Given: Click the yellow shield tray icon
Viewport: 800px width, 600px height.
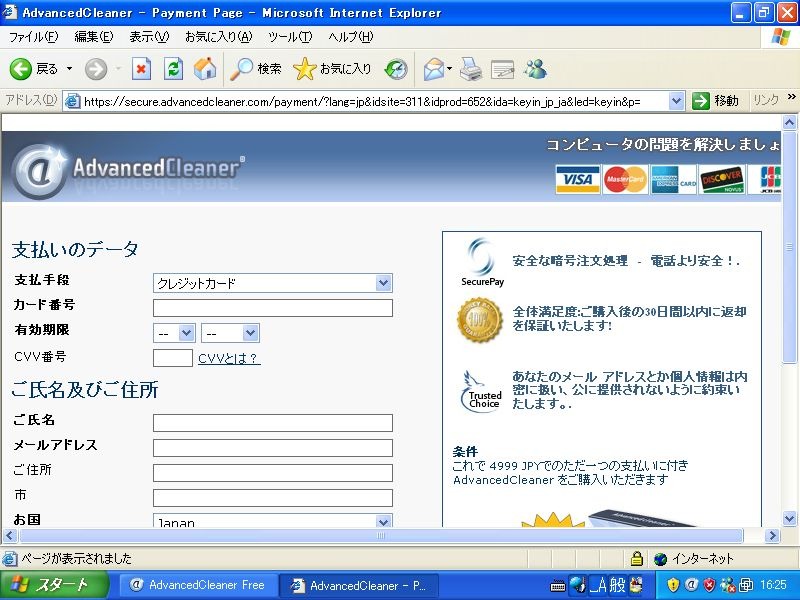Looking at the screenshot, I should tap(673, 585).
